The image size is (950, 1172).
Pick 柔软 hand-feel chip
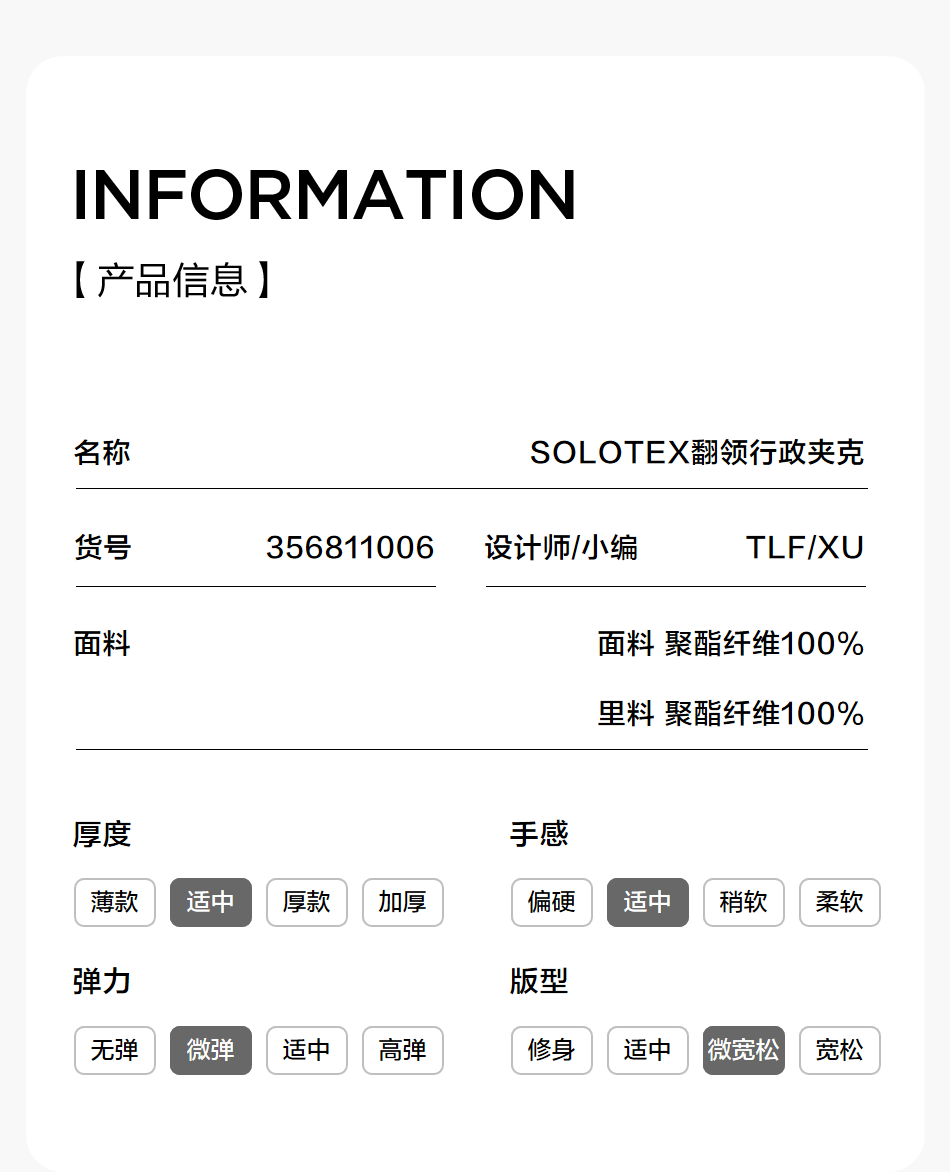click(840, 902)
